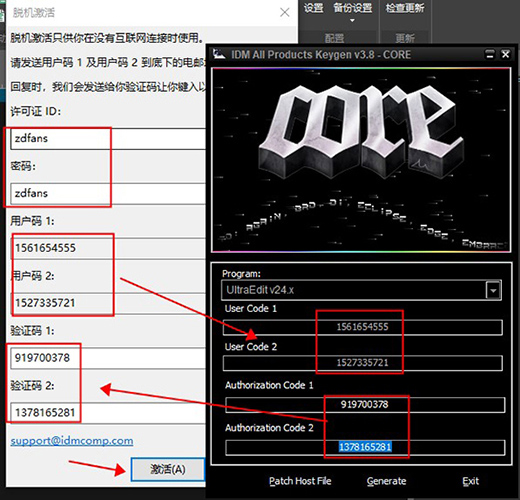Click Exit in the keygen window
This screenshot has width=520, height=500.
[471, 481]
